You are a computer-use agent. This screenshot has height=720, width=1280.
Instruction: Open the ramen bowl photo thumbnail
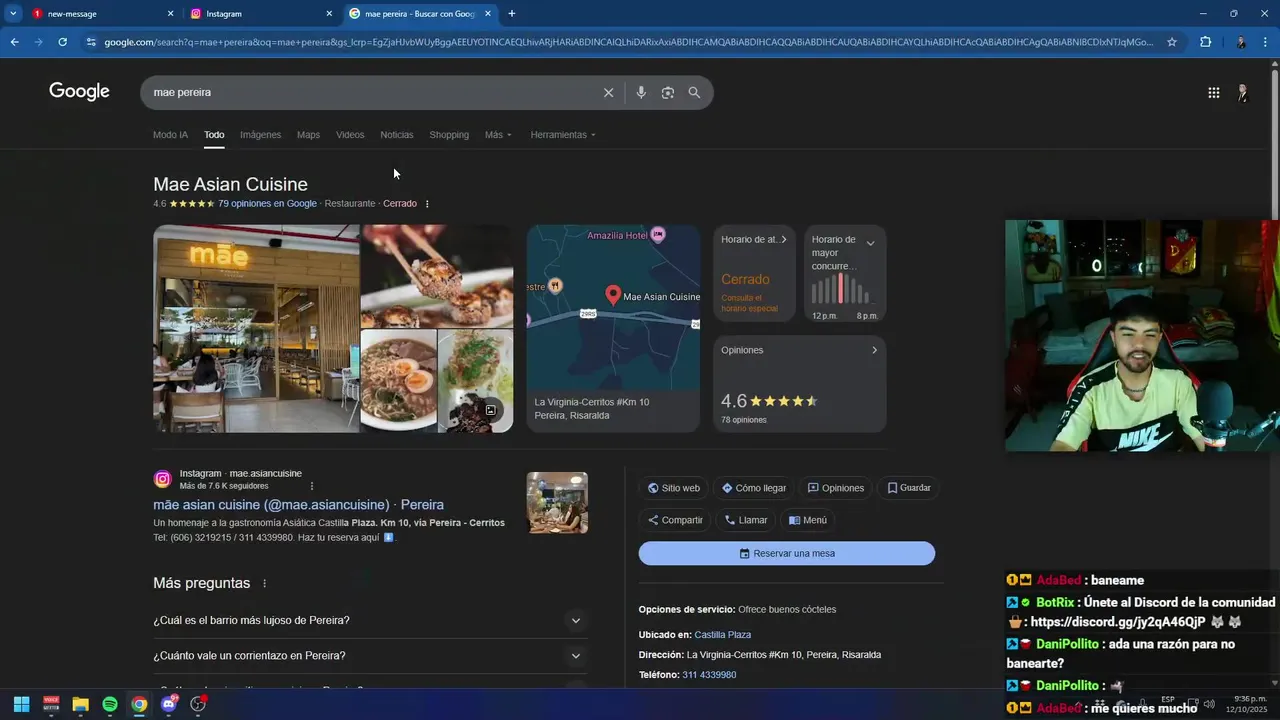coord(399,381)
